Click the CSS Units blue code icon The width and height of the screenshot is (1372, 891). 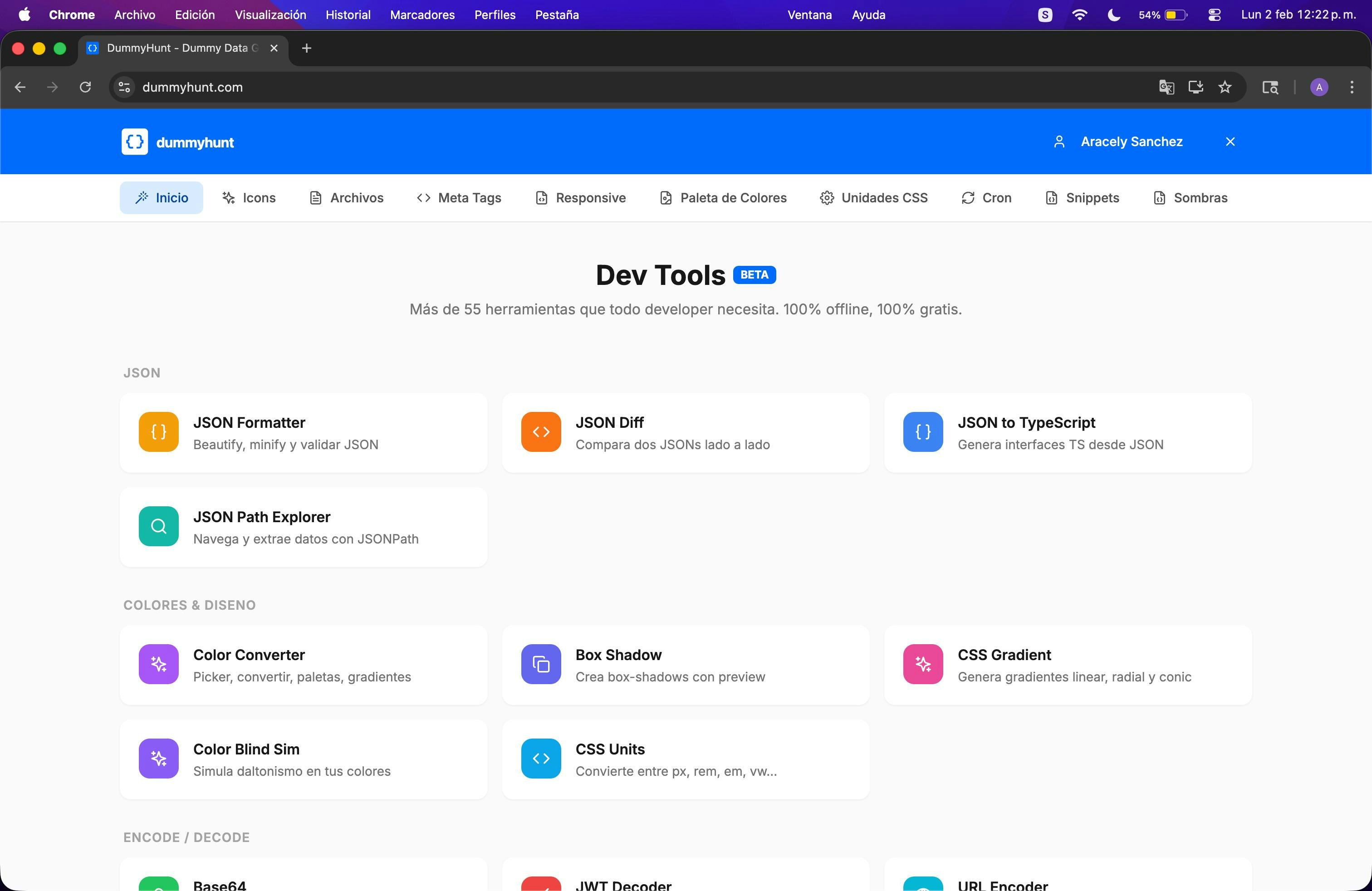pyautogui.click(x=541, y=759)
